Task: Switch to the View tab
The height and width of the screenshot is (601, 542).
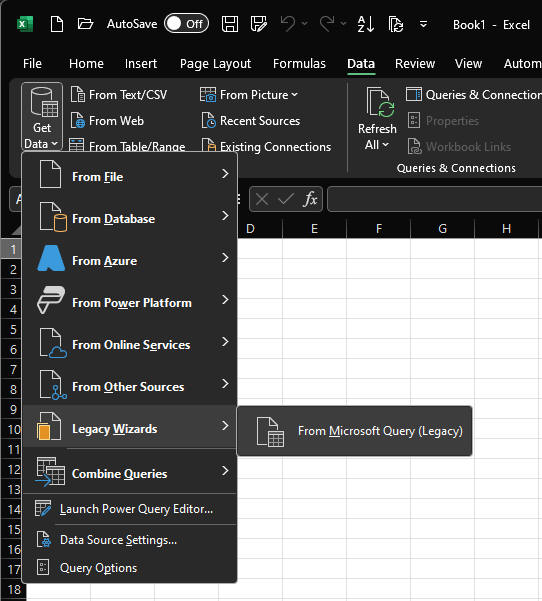Action: (468, 64)
